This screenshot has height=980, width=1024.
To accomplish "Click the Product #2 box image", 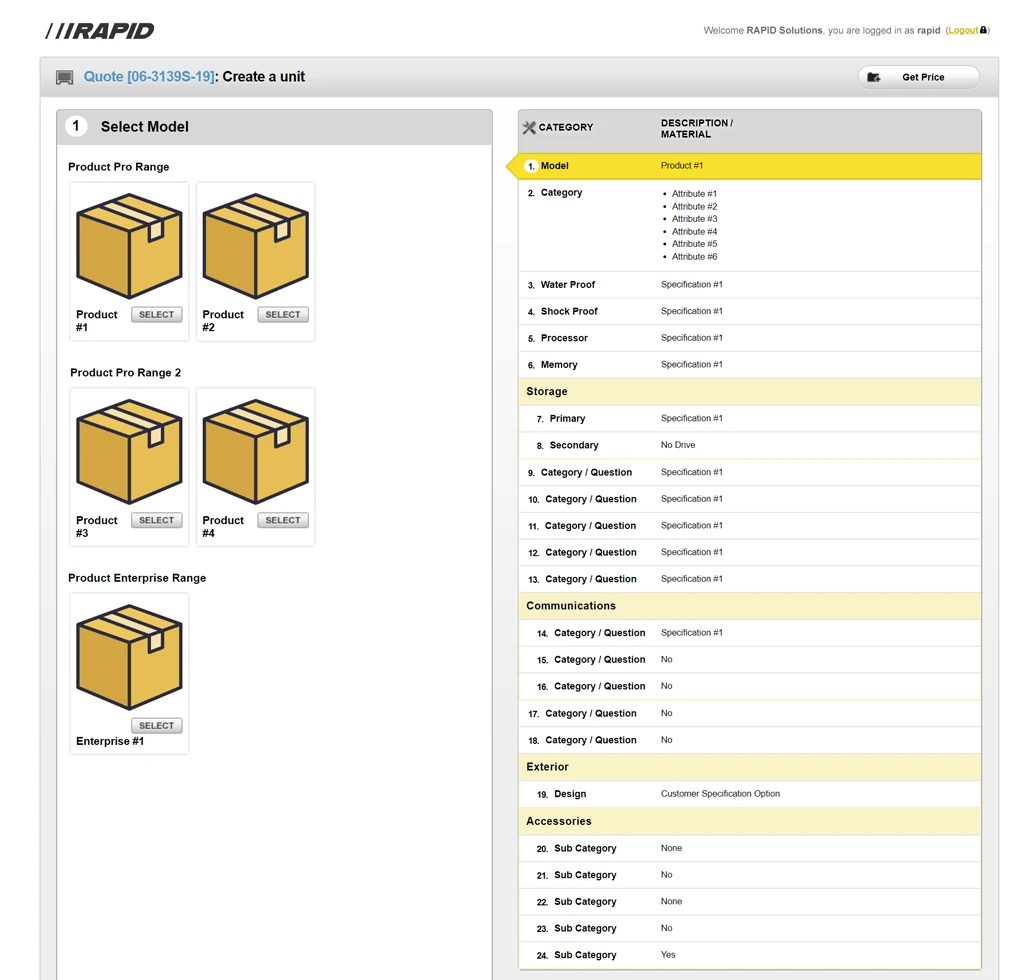I will click(x=255, y=245).
